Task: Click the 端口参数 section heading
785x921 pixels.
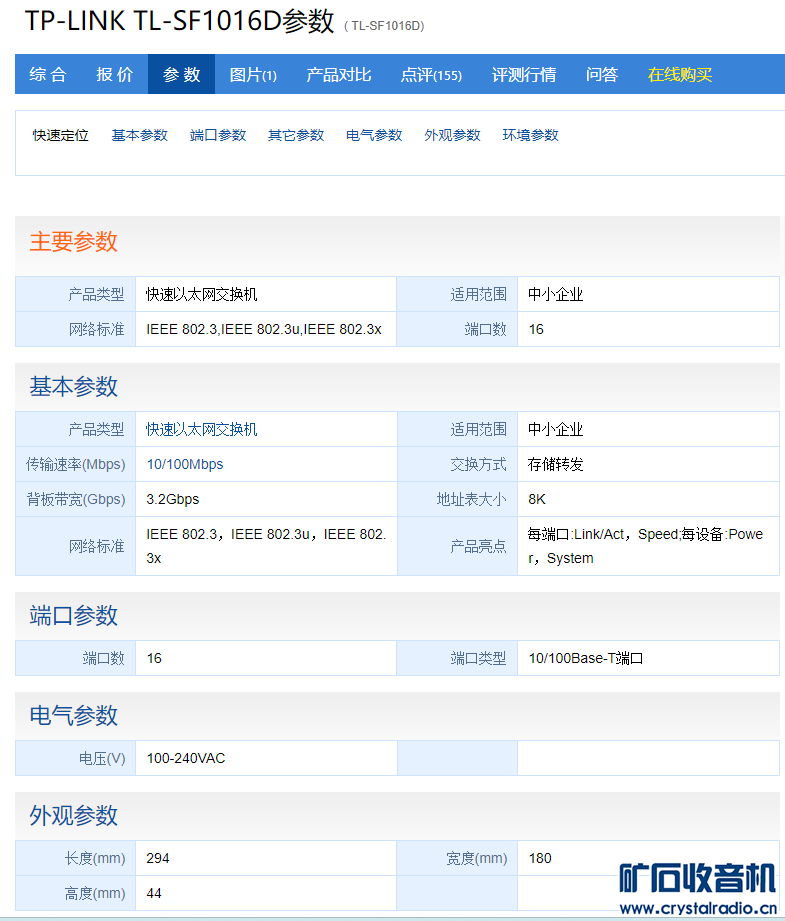Action: tap(73, 616)
